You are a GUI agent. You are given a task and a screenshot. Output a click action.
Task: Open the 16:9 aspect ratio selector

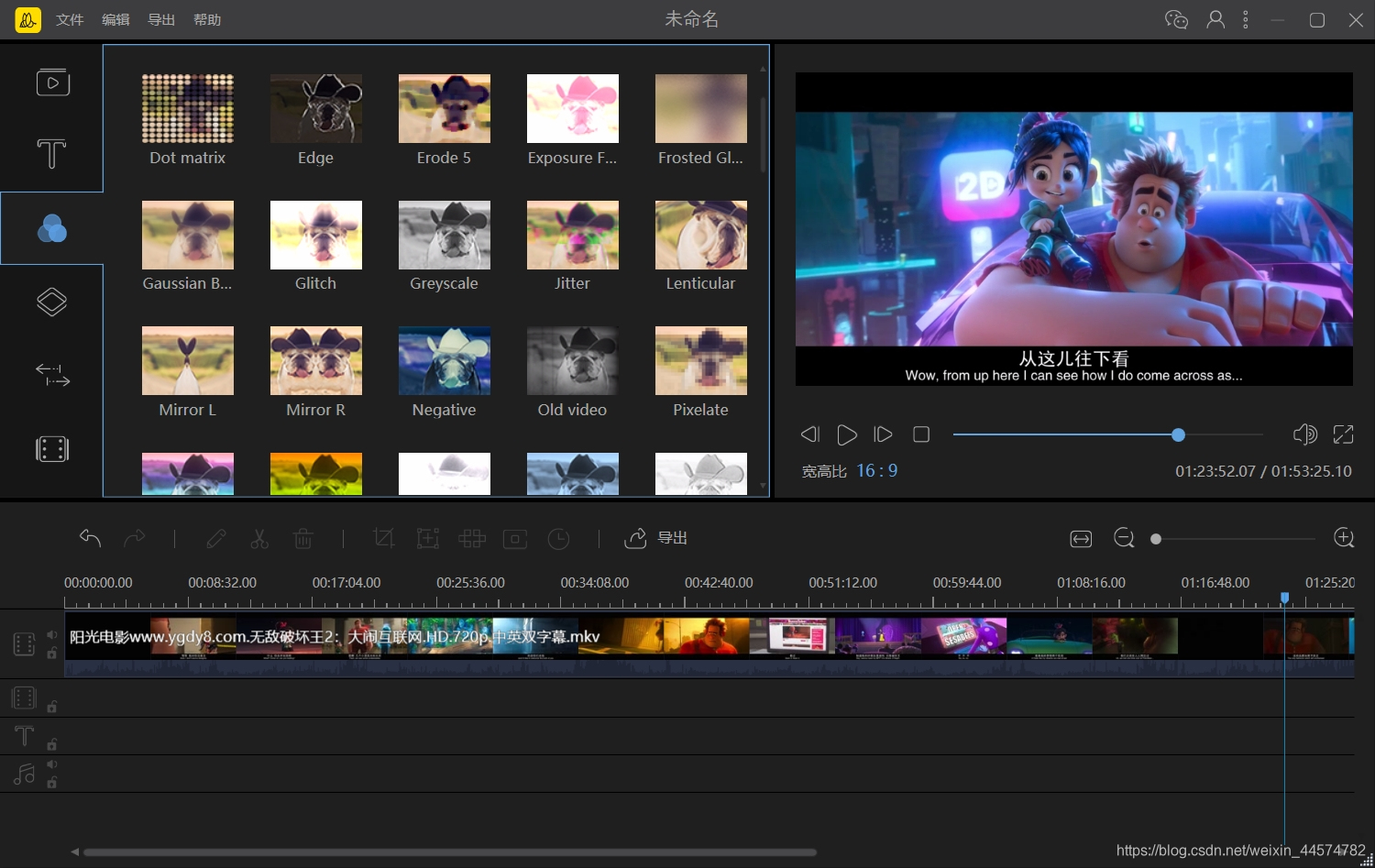(876, 471)
